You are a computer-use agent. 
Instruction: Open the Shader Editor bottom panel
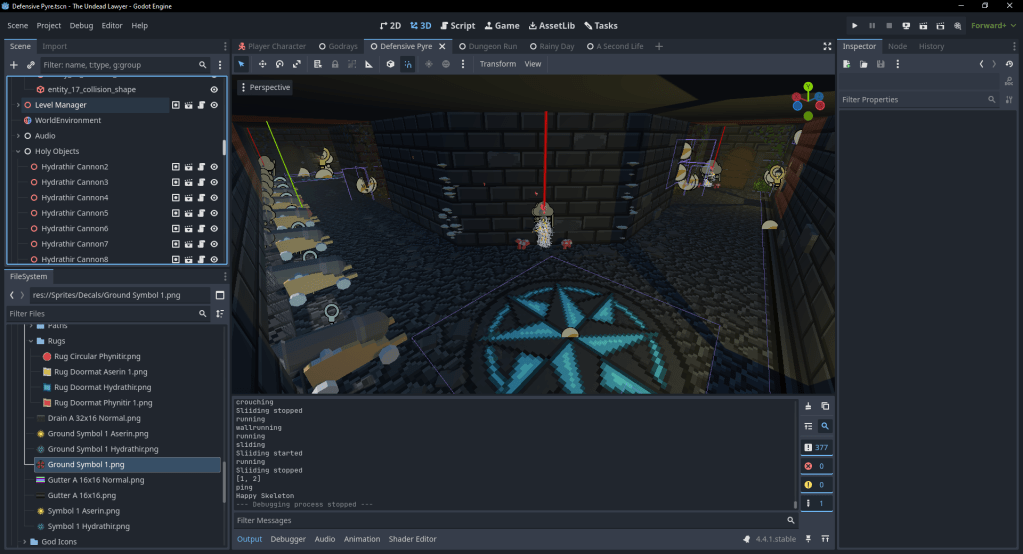tap(412, 539)
